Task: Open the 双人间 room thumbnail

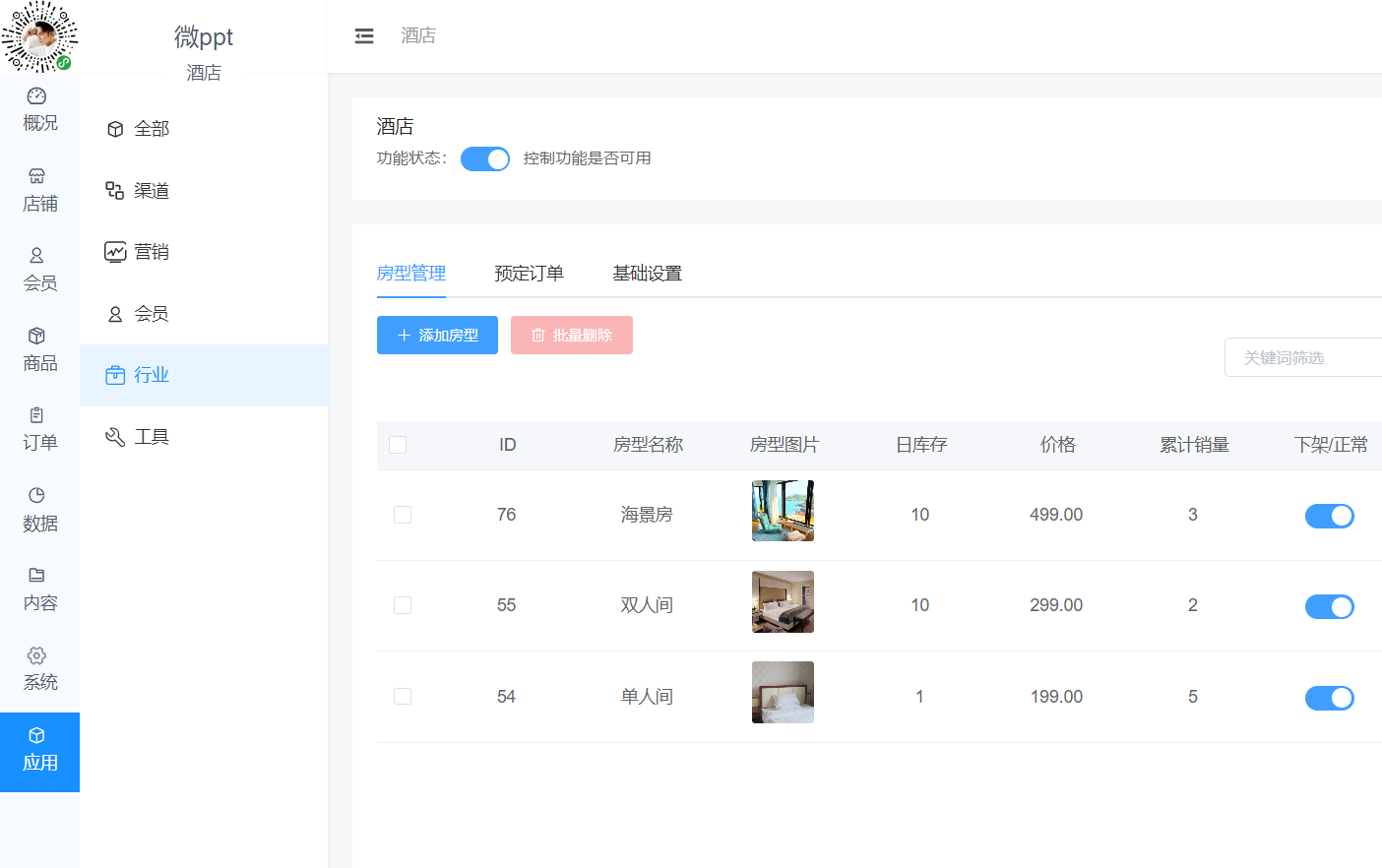Action: point(783,601)
